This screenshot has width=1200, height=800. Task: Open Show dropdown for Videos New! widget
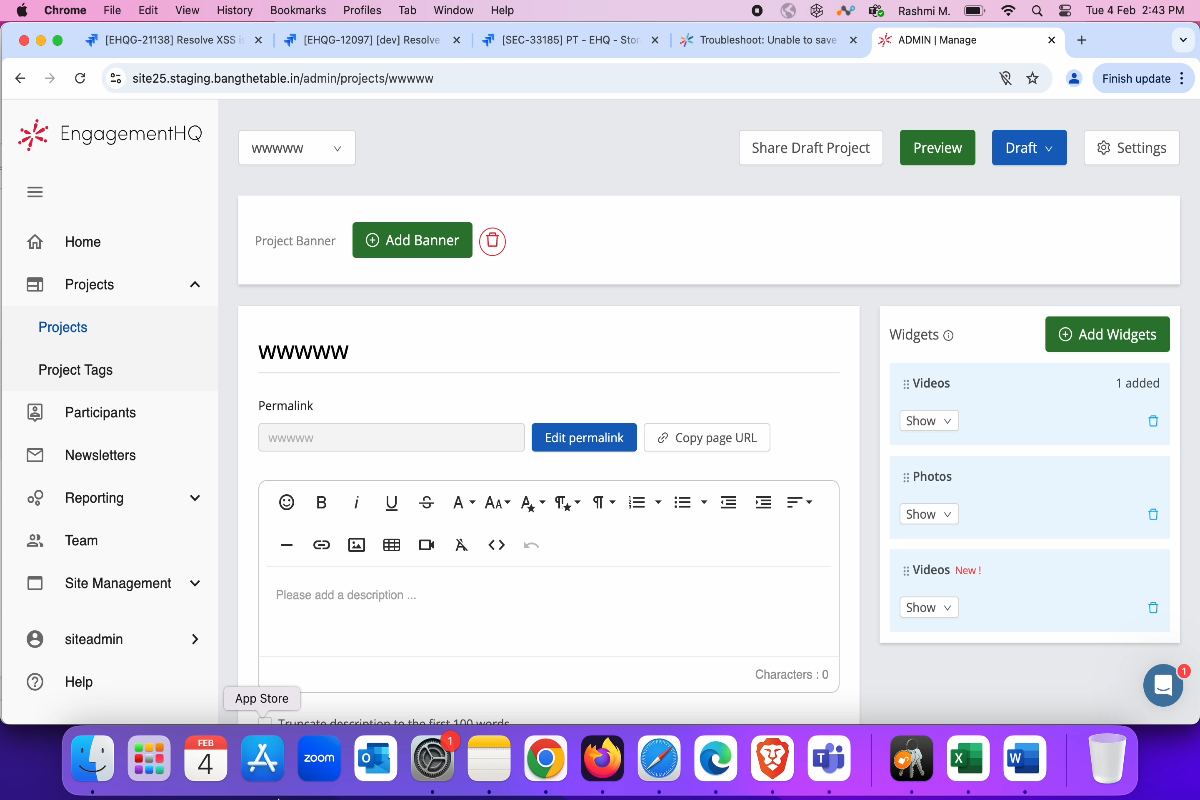(929, 607)
